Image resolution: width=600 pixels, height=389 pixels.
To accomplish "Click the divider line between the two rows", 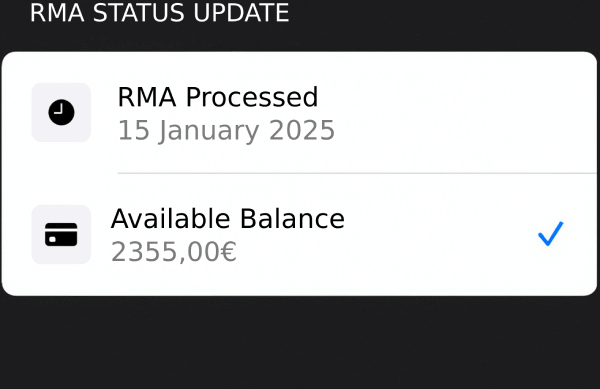I will pos(357,173).
